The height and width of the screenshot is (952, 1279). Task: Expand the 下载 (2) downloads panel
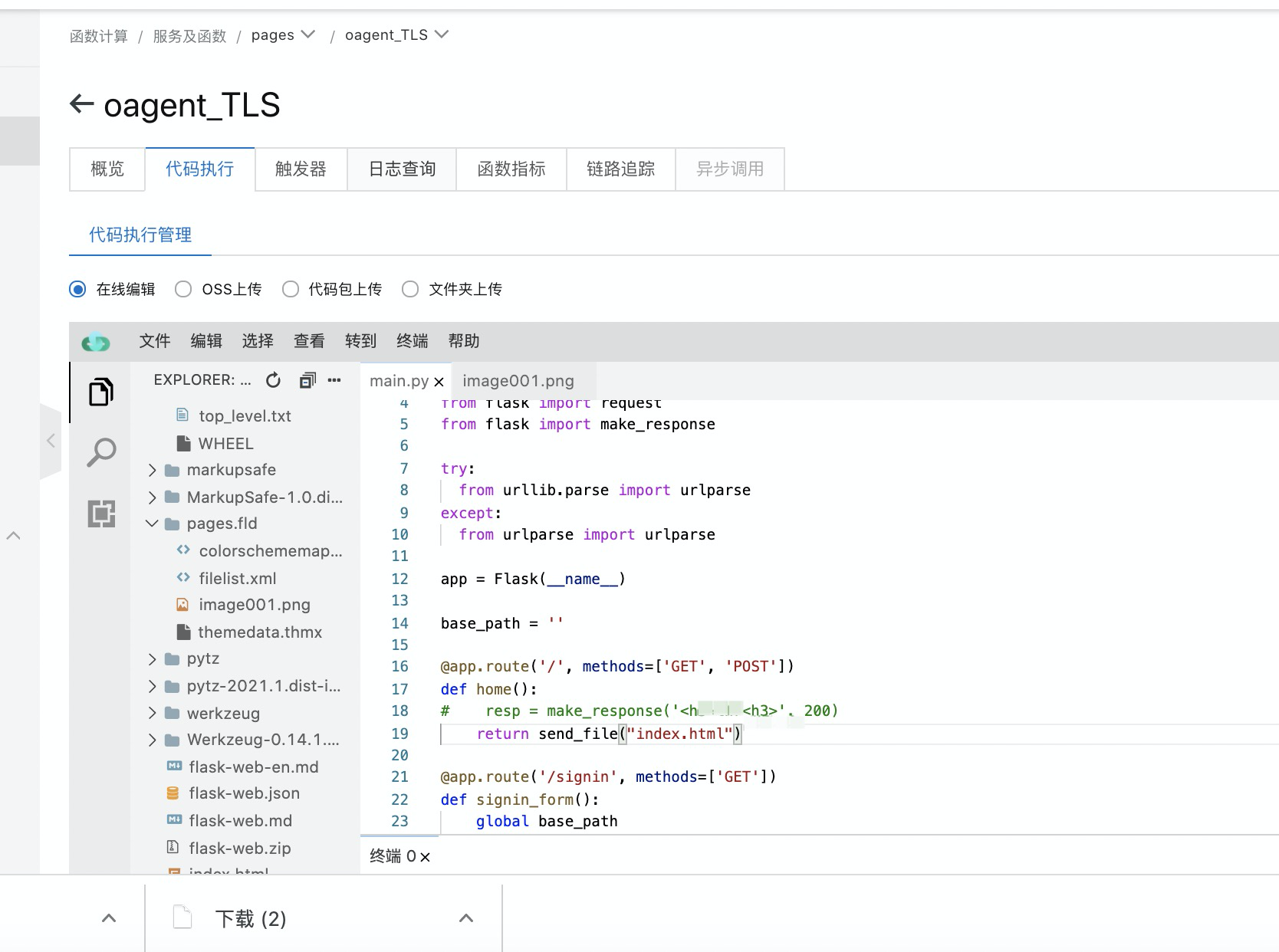(x=465, y=918)
